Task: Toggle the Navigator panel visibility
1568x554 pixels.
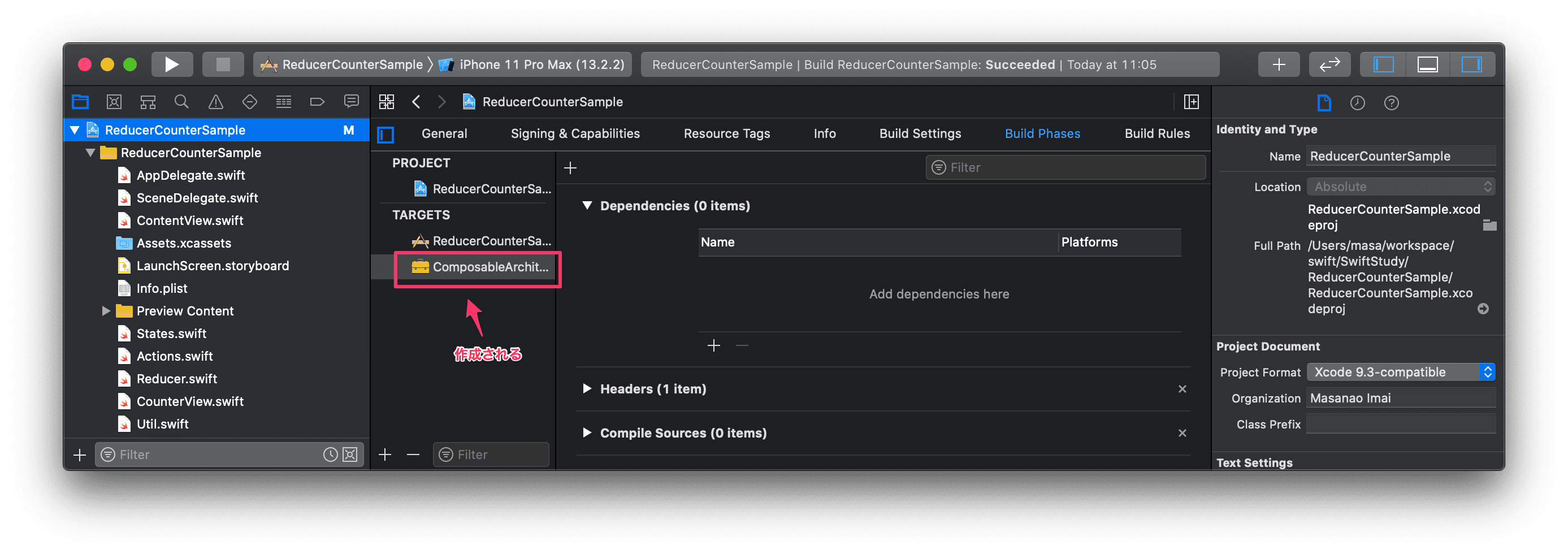Action: pos(1383,64)
